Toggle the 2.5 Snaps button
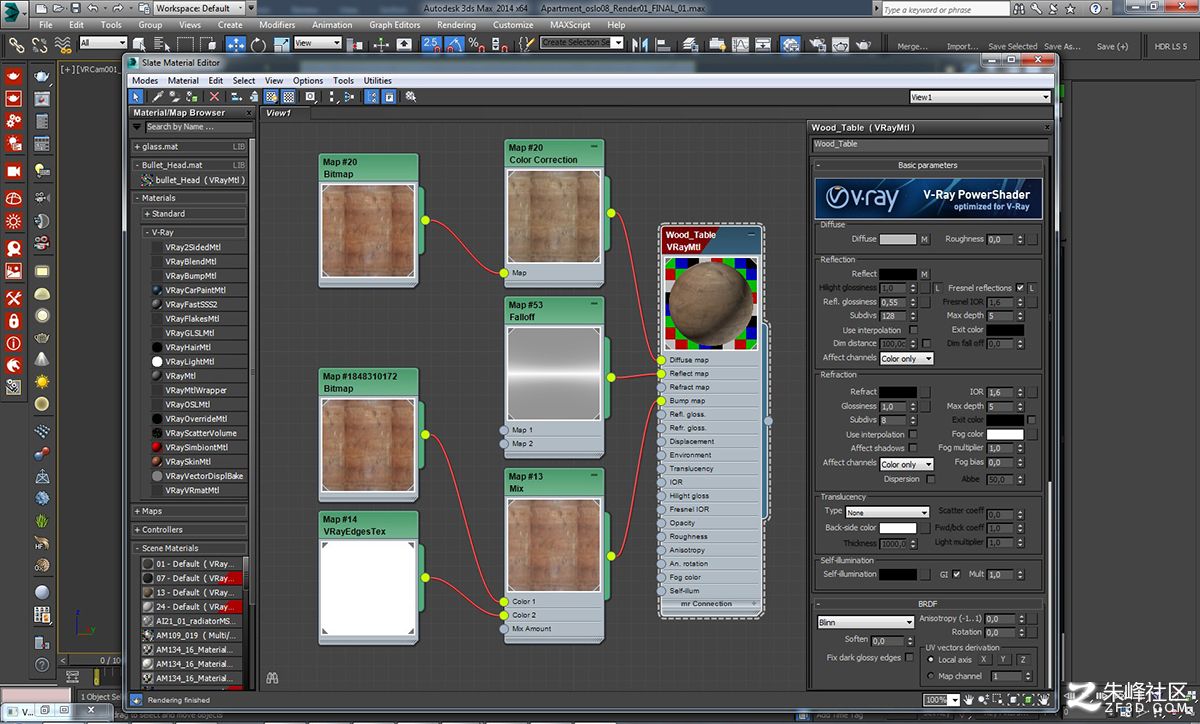Viewport: 1200px width, 724px height. pos(431,44)
